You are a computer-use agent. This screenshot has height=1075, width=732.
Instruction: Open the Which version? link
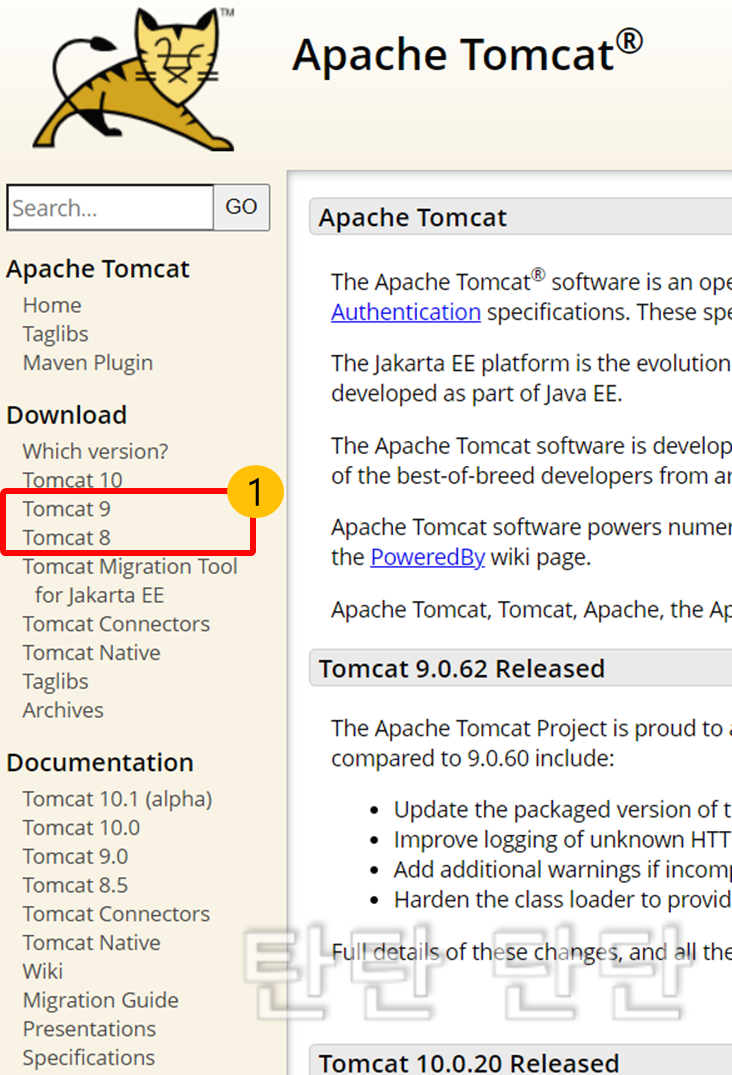pyautogui.click(x=95, y=451)
